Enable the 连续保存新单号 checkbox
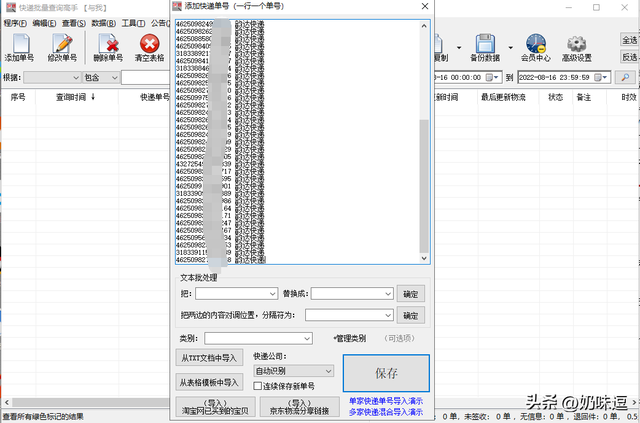 pyautogui.click(x=258, y=386)
